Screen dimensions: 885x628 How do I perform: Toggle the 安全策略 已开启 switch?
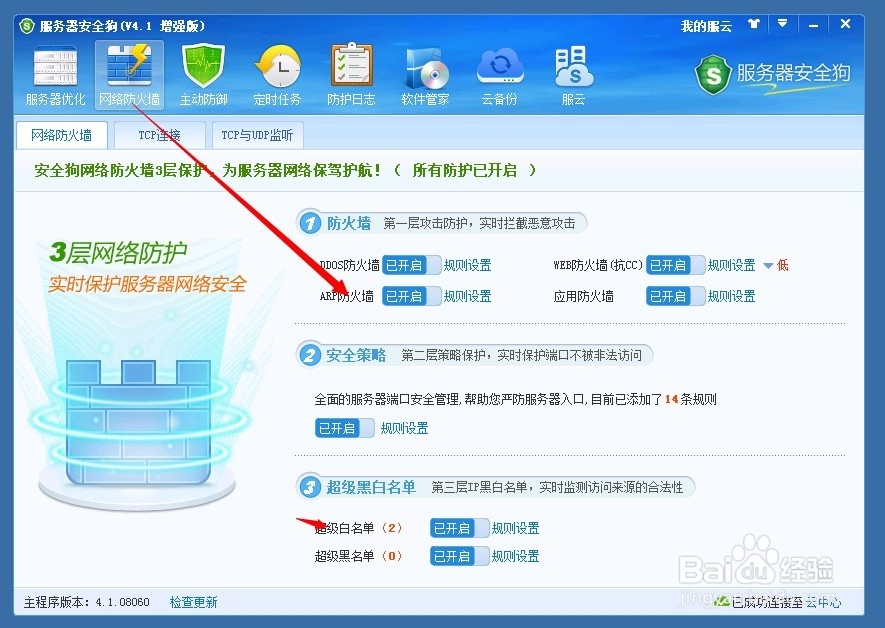pos(345,428)
